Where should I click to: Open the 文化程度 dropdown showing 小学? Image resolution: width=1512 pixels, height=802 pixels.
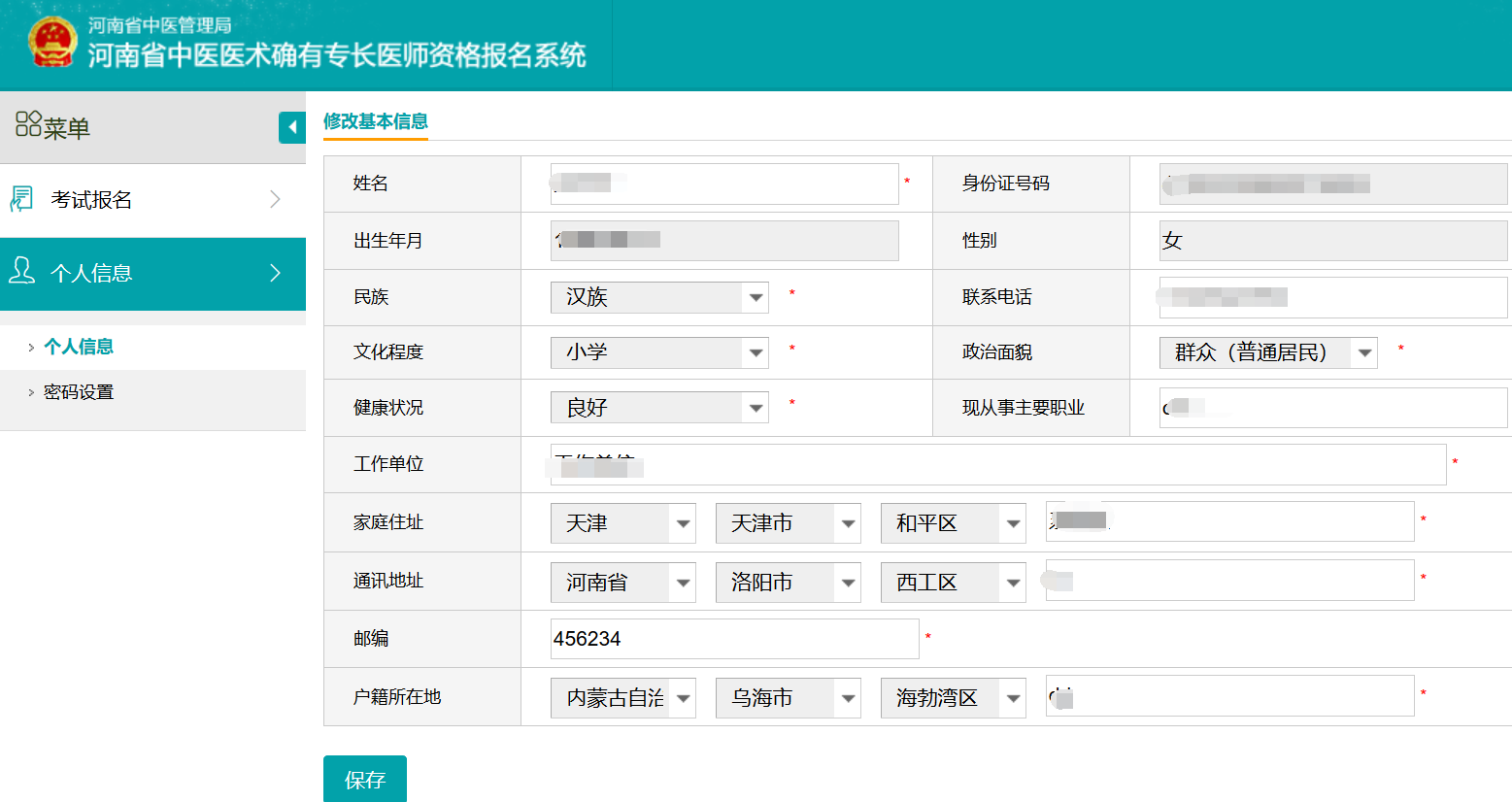click(x=659, y=352)
